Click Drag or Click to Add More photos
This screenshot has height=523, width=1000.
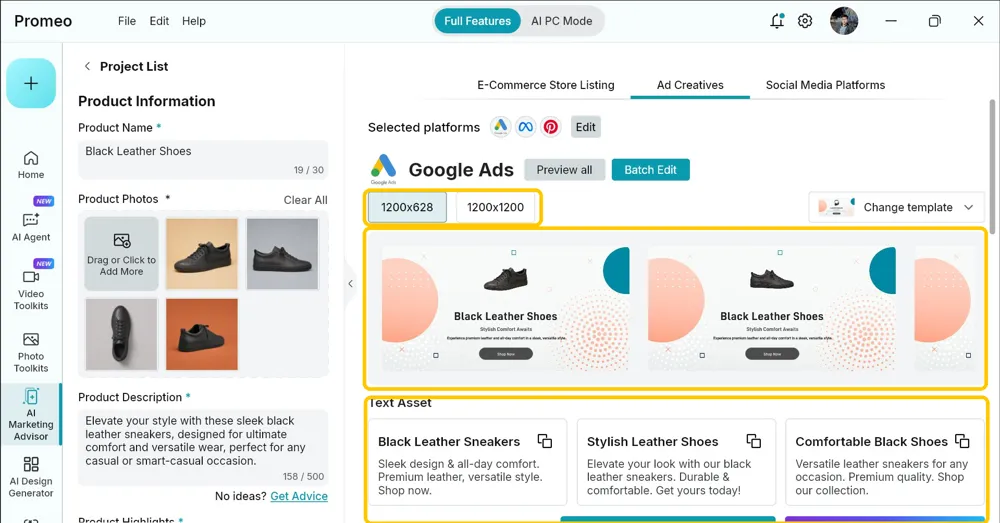click(121, 254)
